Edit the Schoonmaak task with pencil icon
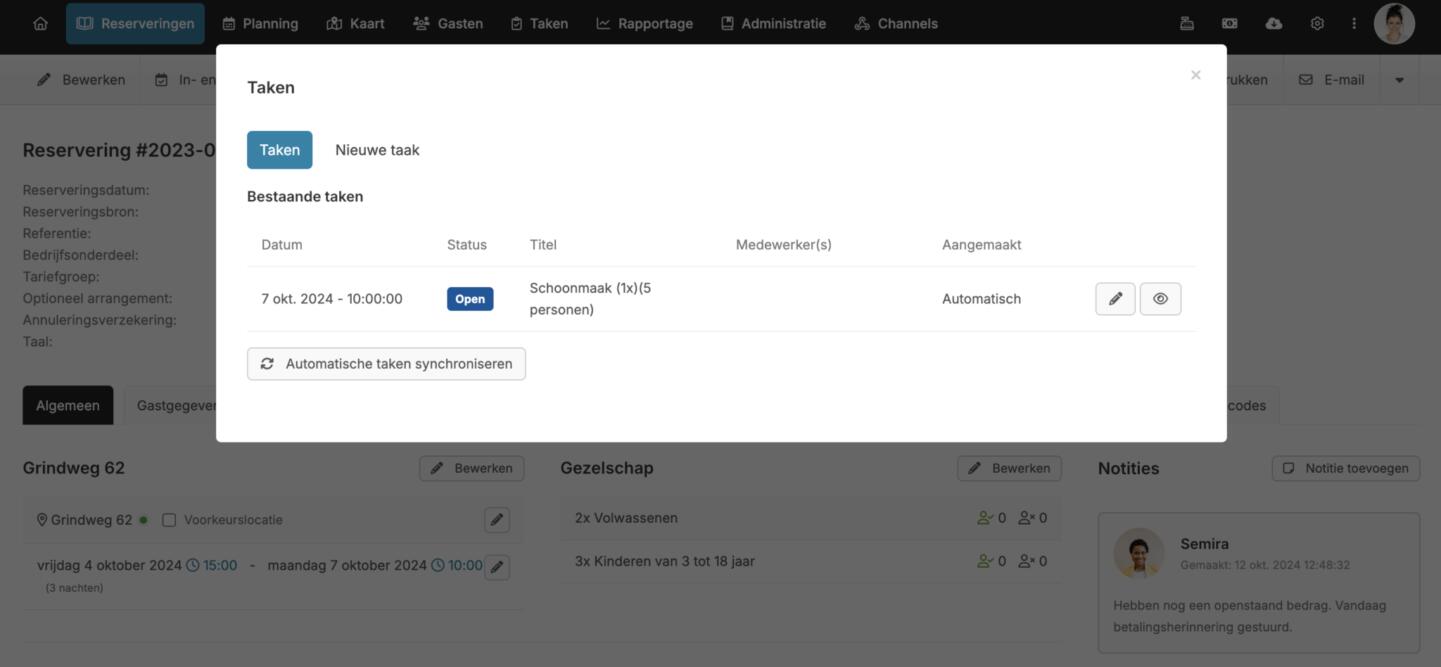Viewport: 1441px width, 667px height. pos(1115,299)
